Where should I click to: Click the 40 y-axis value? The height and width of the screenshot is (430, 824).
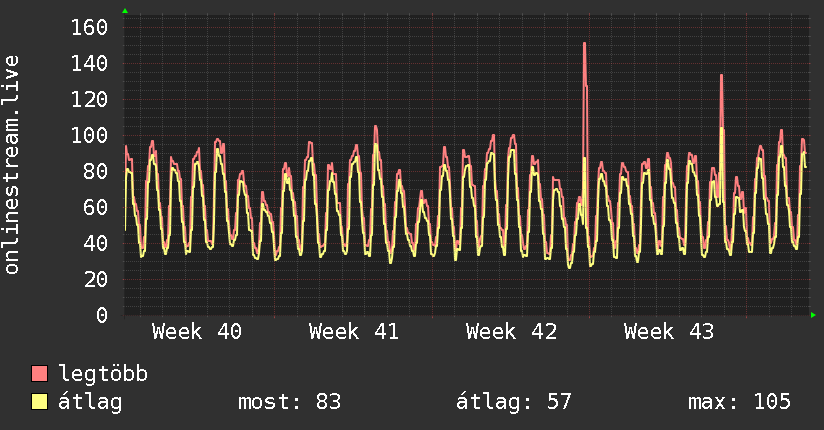point(95,243)
